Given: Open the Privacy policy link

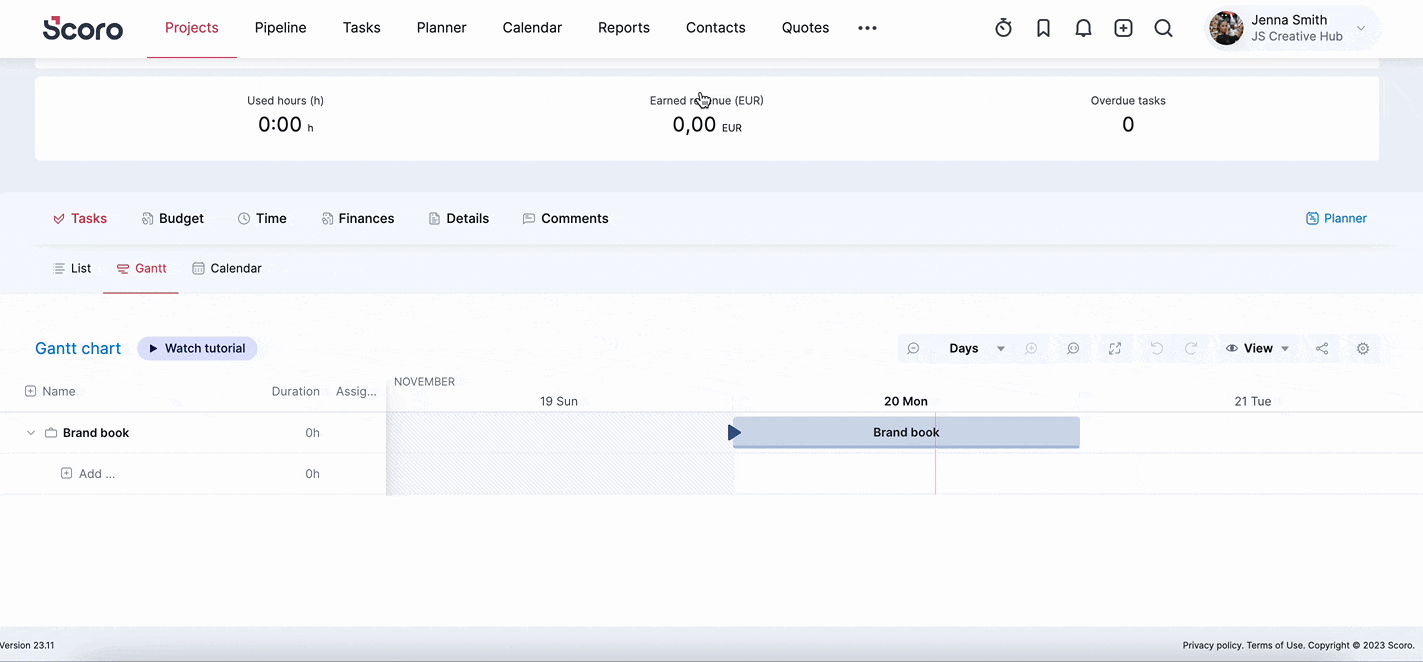Looking at the screenshot, I should [1213, 646].
